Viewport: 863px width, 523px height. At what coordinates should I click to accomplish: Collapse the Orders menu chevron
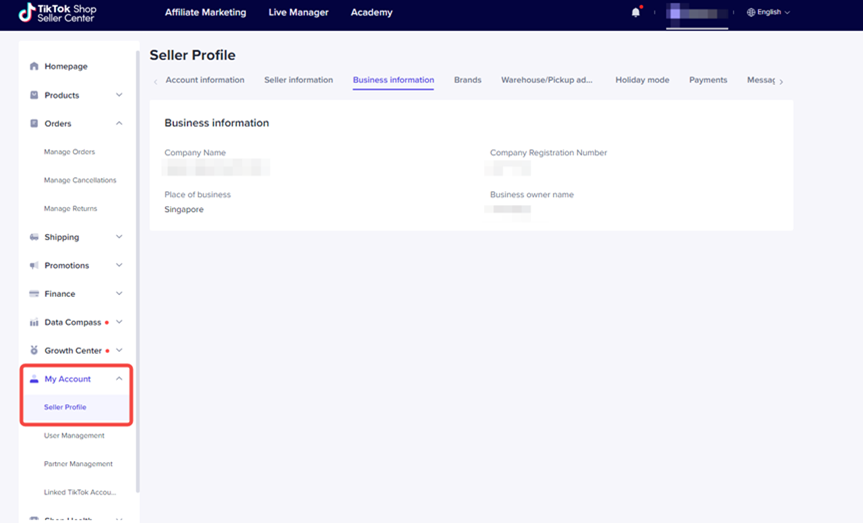click(119, 123)
